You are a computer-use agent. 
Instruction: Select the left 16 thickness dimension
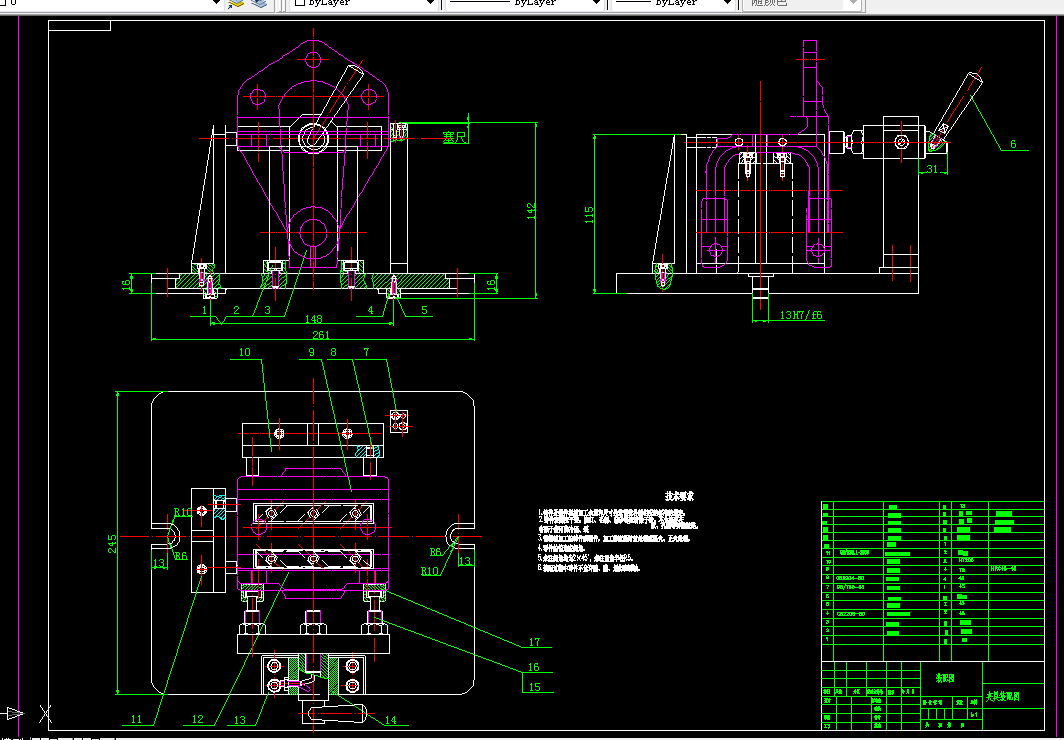126,285
